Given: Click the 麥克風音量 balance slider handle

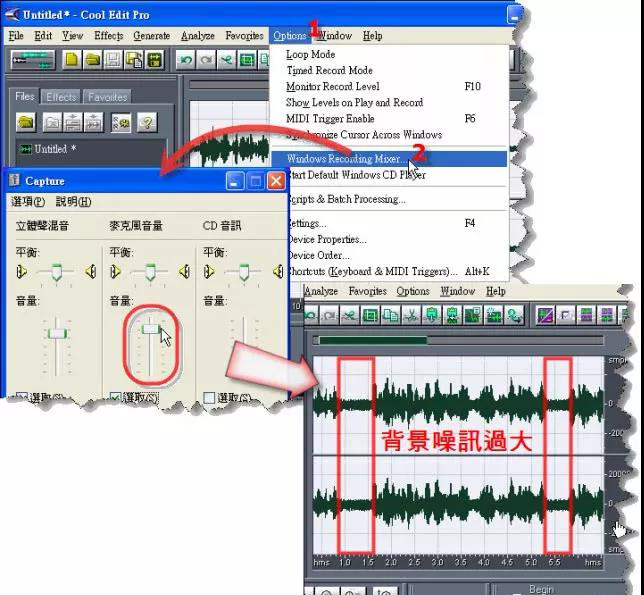Looking at the screenshot, I should pyautogui.click(x=150, y=272).
